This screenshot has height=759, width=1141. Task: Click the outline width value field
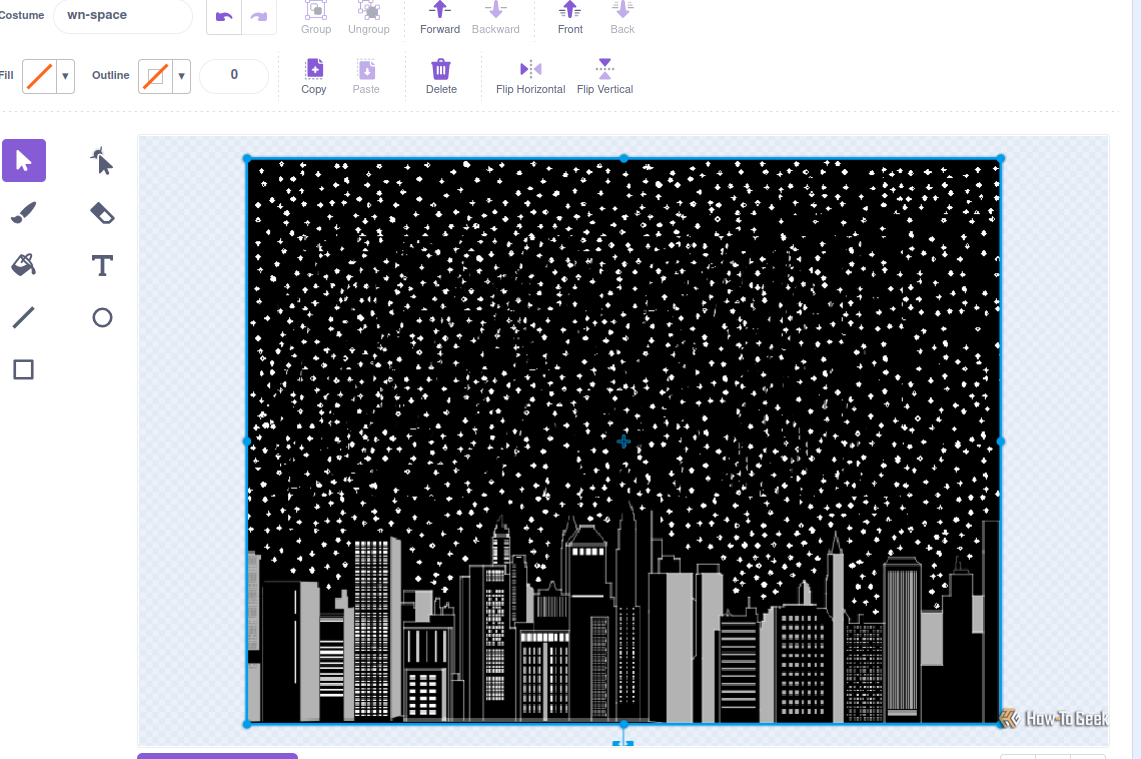point(234,75)
